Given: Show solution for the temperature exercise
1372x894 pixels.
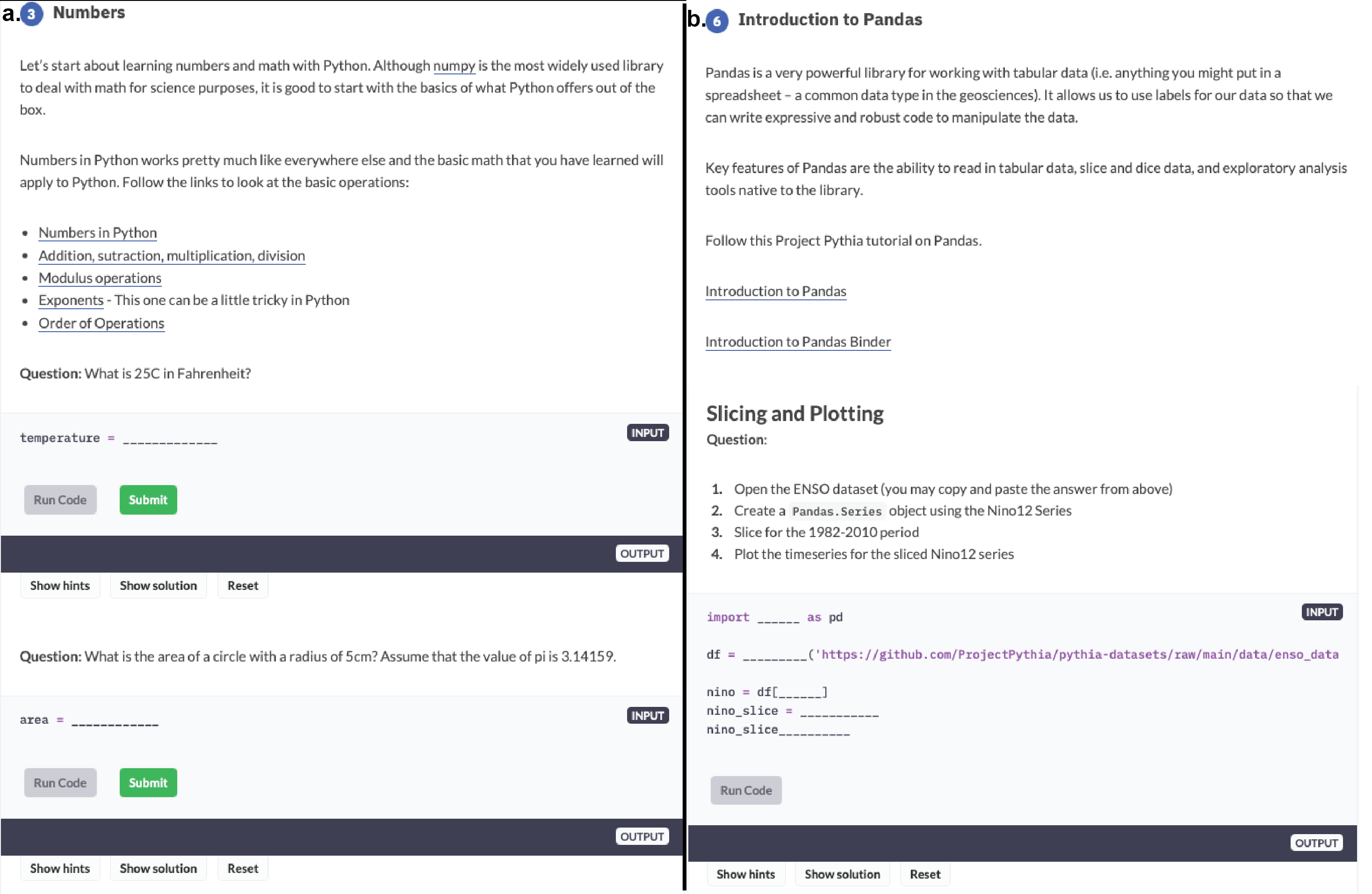Looking at the screenshot, I should pyautogui.click(x=158, y=585).
